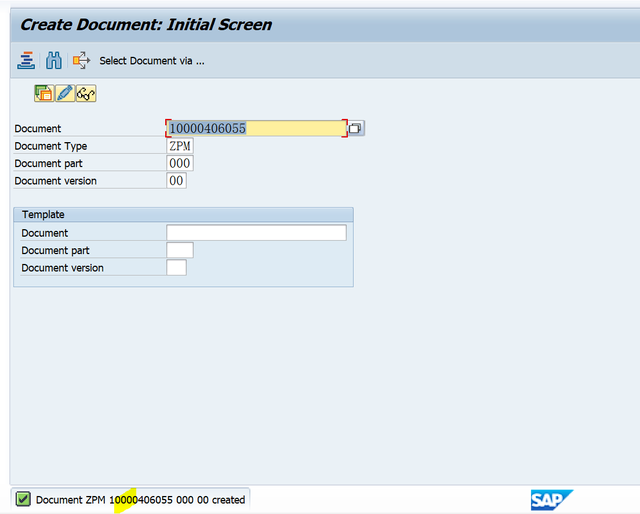Screen dimensions: 640x514
Task: Click the Document part label under Document Type
Action: pos(48,164)
